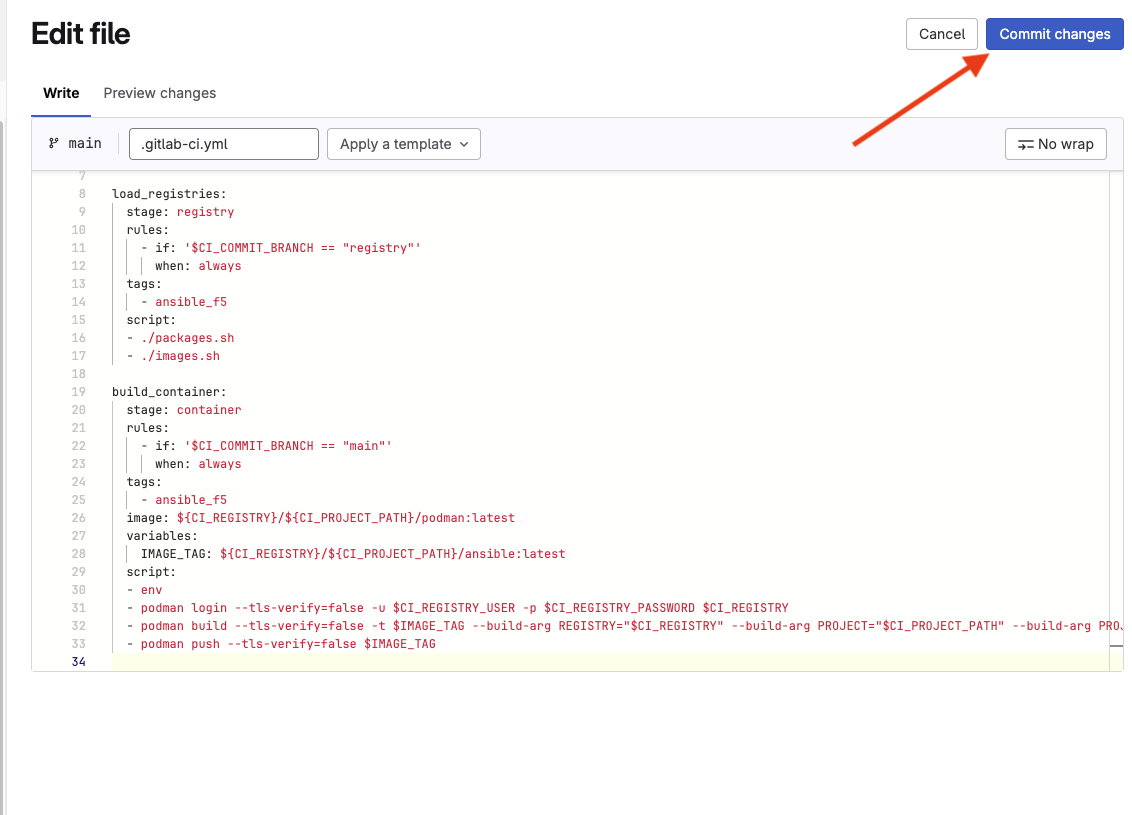1132x815 pixels.
Task: Click the ./images.sh script line
Action: click(173, 356)
